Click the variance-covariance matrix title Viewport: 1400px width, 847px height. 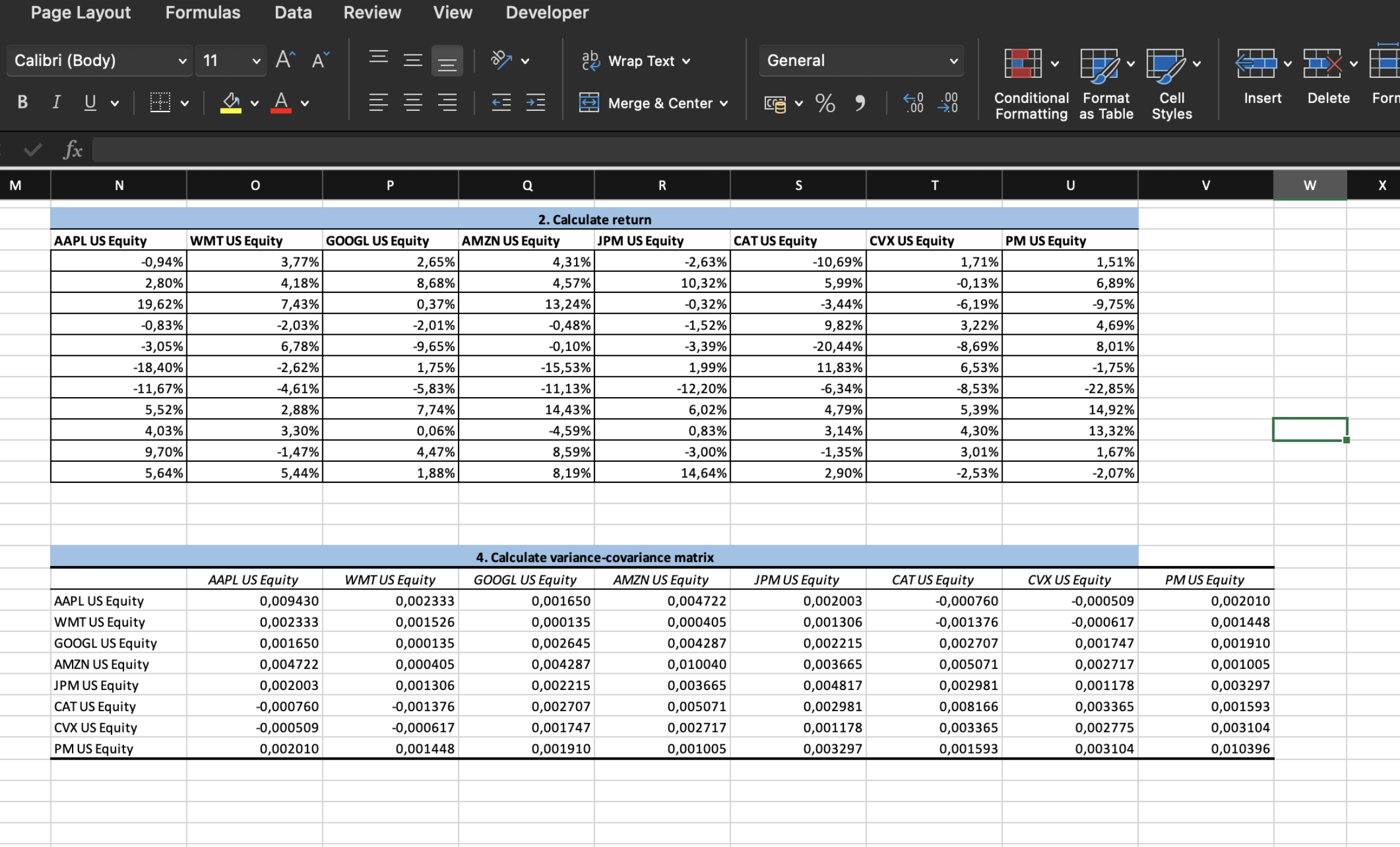[x=594, y=557]
